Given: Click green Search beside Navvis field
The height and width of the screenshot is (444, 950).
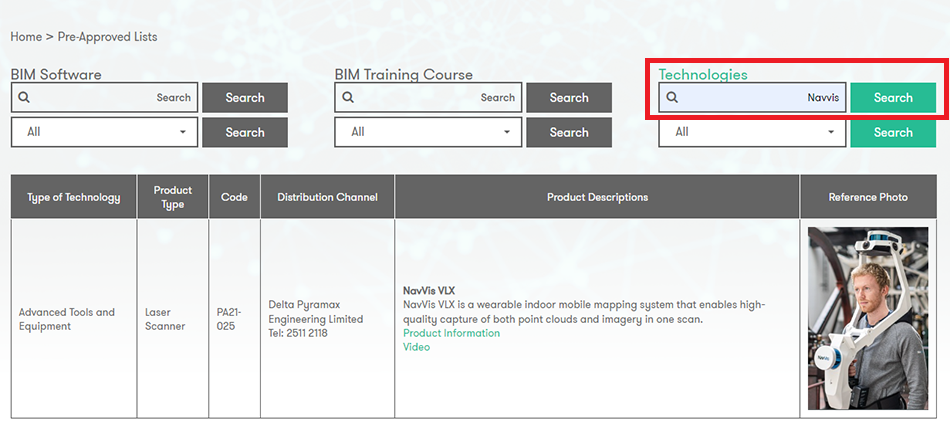Looking at the screenshot, I should coord(893,98).
